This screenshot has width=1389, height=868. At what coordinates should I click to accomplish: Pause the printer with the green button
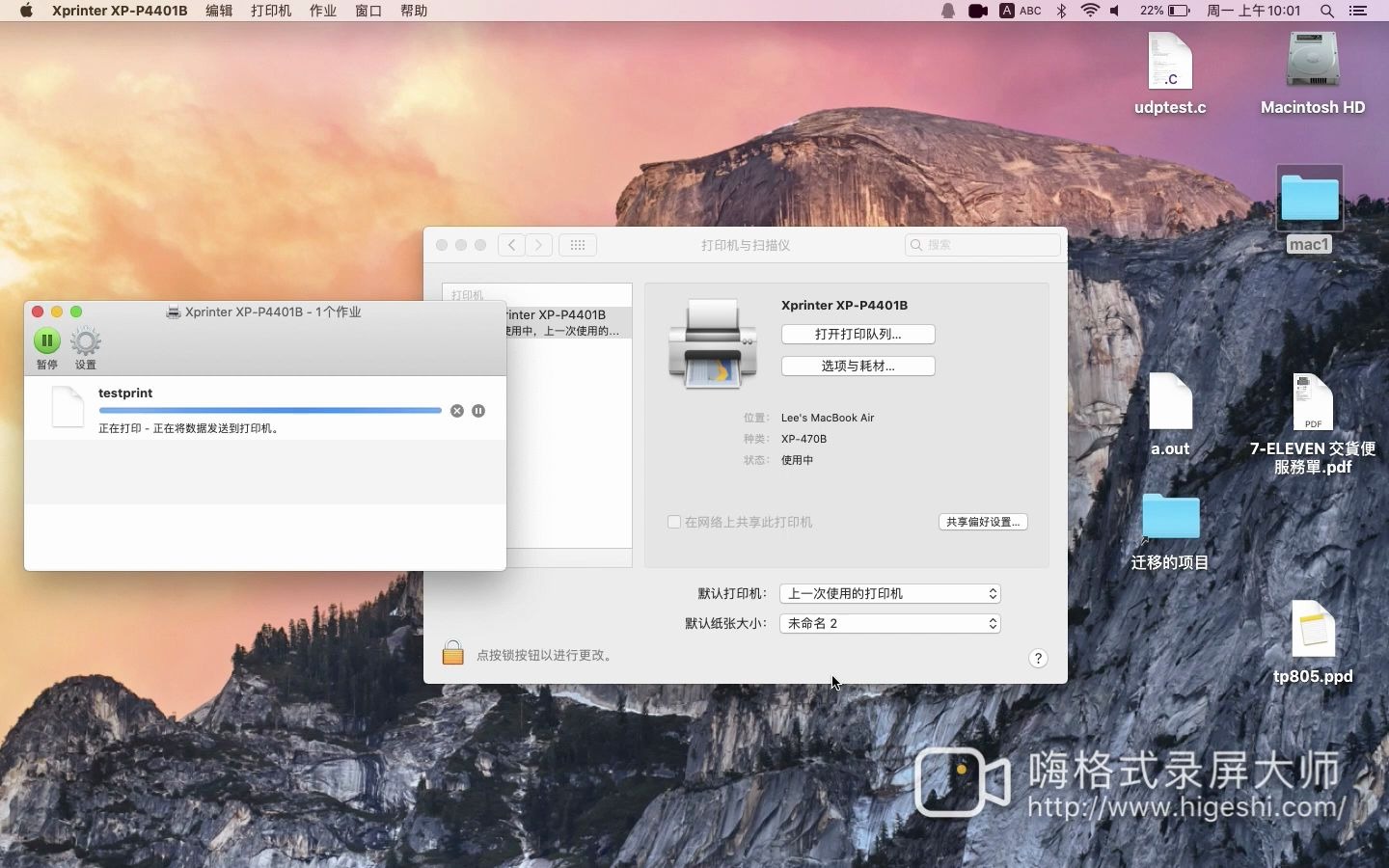pyautogui.click(x=46, y=340)
